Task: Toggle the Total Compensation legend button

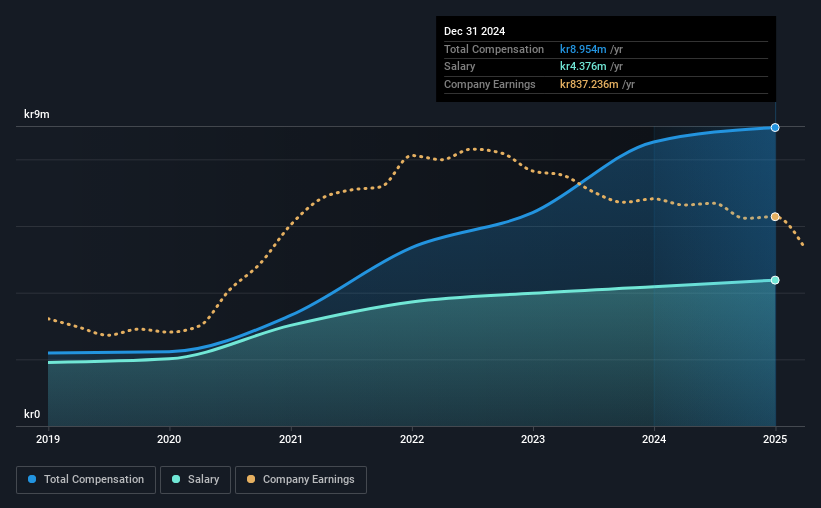Action: click(x=86, y=480)
